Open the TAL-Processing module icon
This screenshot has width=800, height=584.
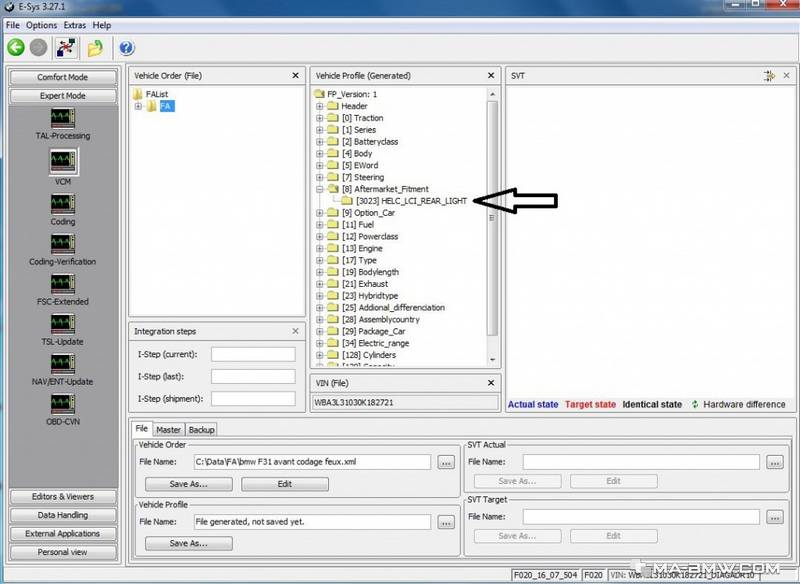pos(63,119)
